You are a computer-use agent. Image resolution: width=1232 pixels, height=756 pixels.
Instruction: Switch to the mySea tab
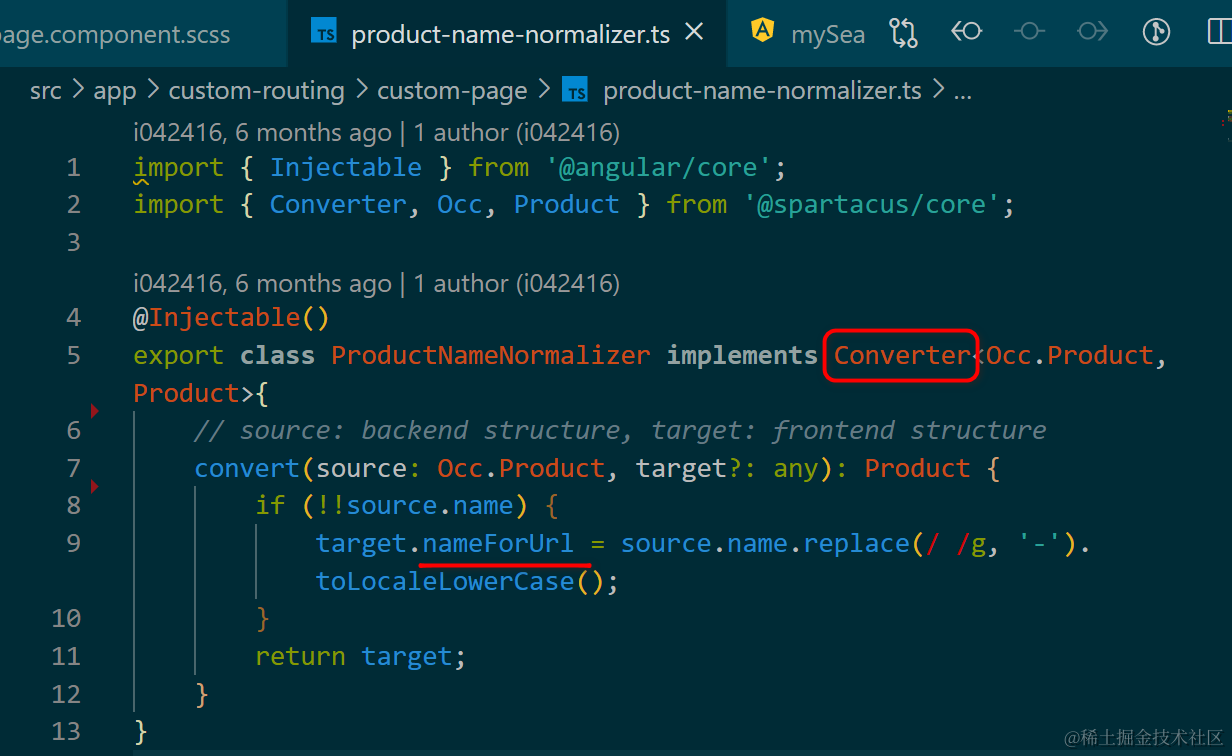(x=828, y=34)
